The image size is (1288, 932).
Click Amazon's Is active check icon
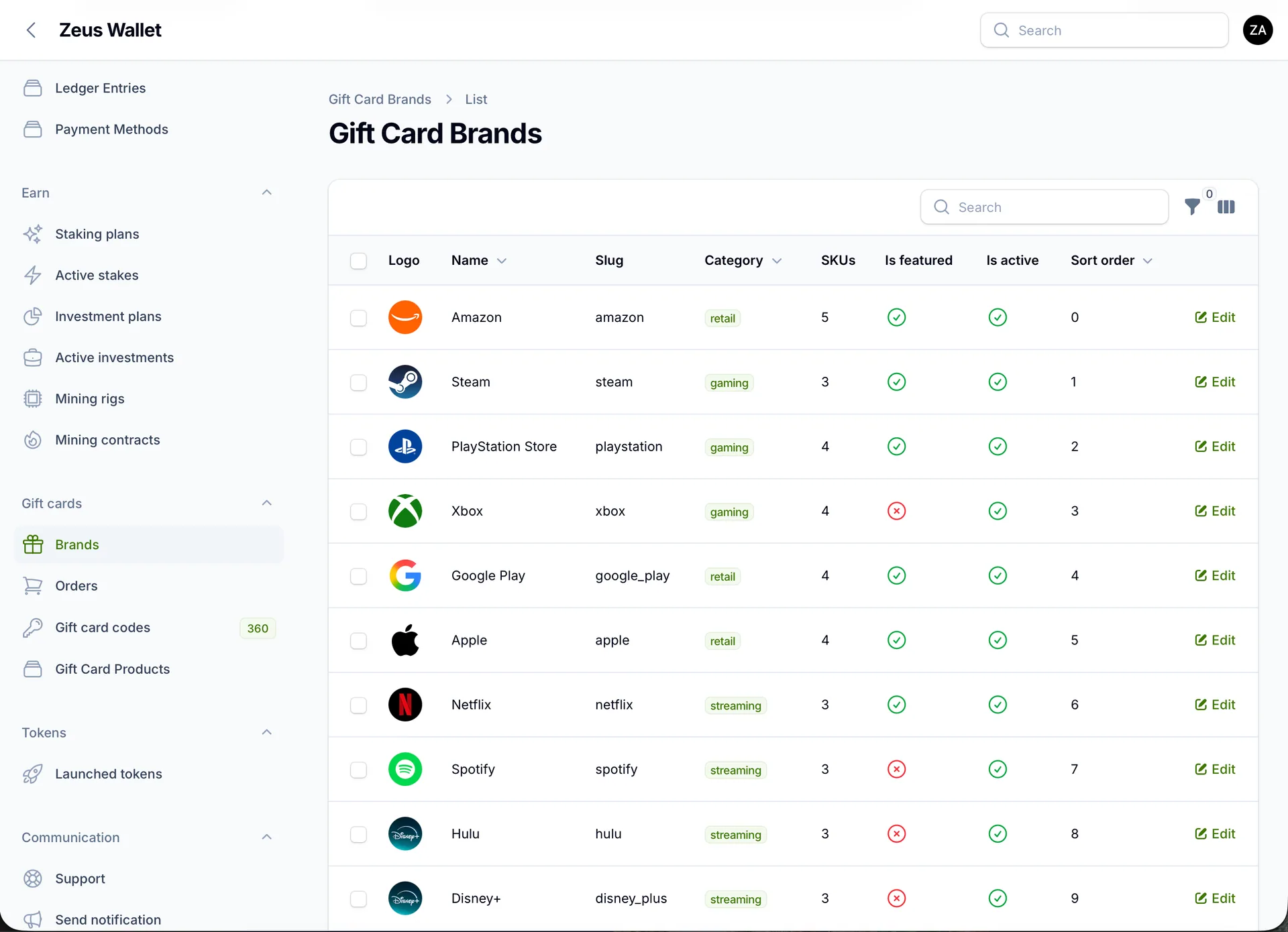[x=998, y=318]
